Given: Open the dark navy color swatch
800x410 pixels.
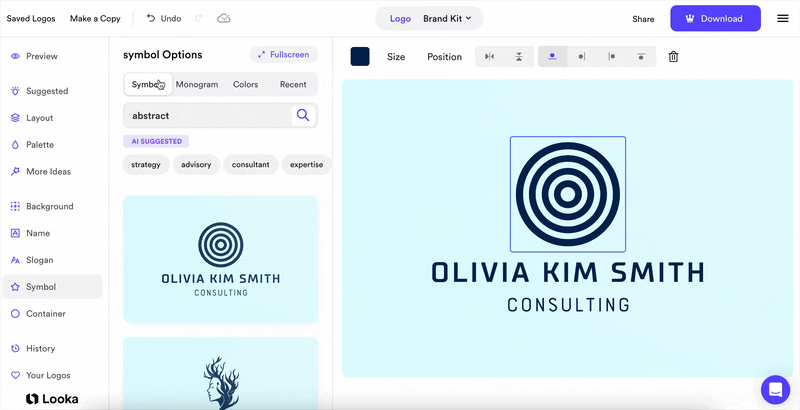Looking at the screenshot, I should 360,57.
